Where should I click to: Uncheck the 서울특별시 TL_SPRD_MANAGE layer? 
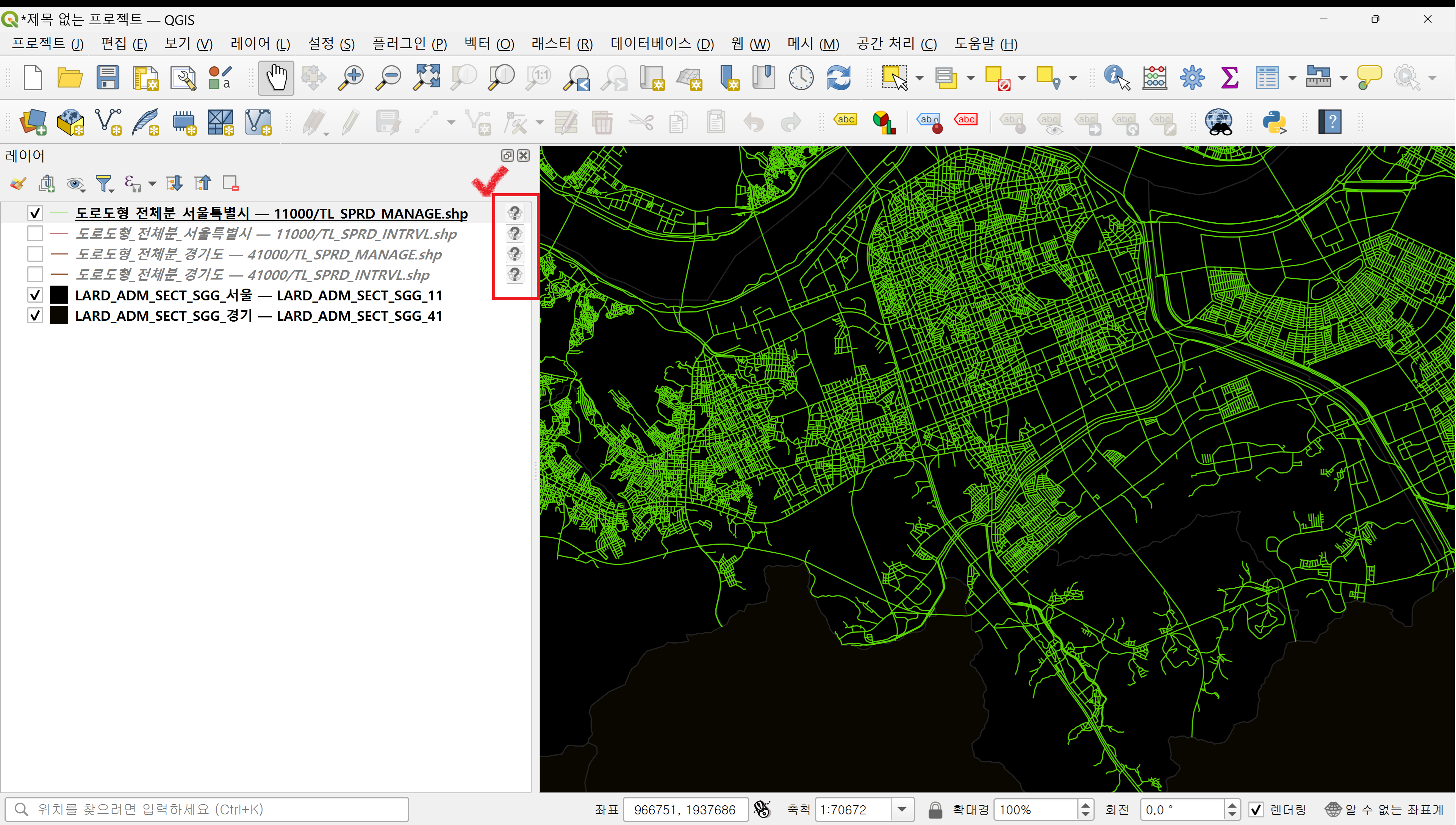35,214
